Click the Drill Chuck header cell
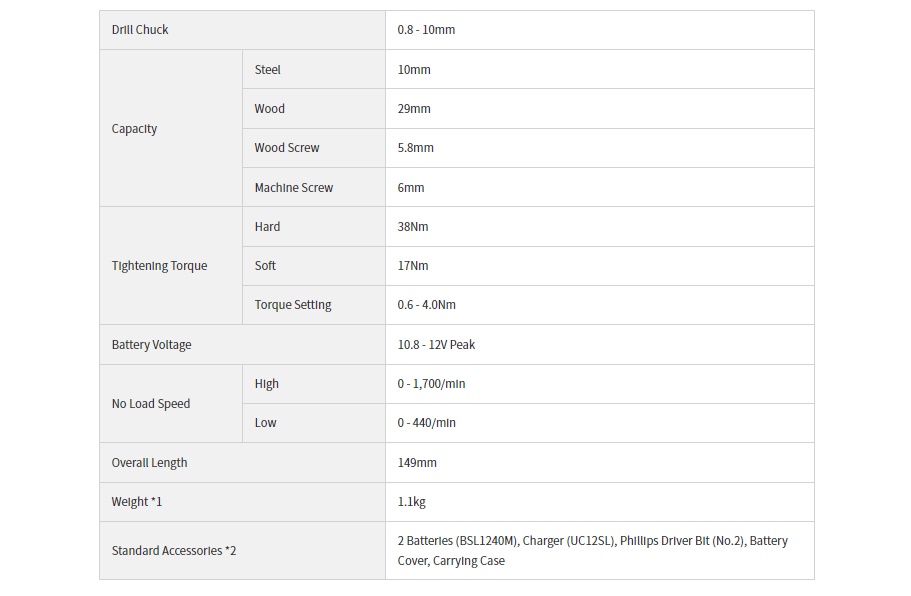Image resolution: width=911 pixels, height=596 pixels. tap(242, 30)
